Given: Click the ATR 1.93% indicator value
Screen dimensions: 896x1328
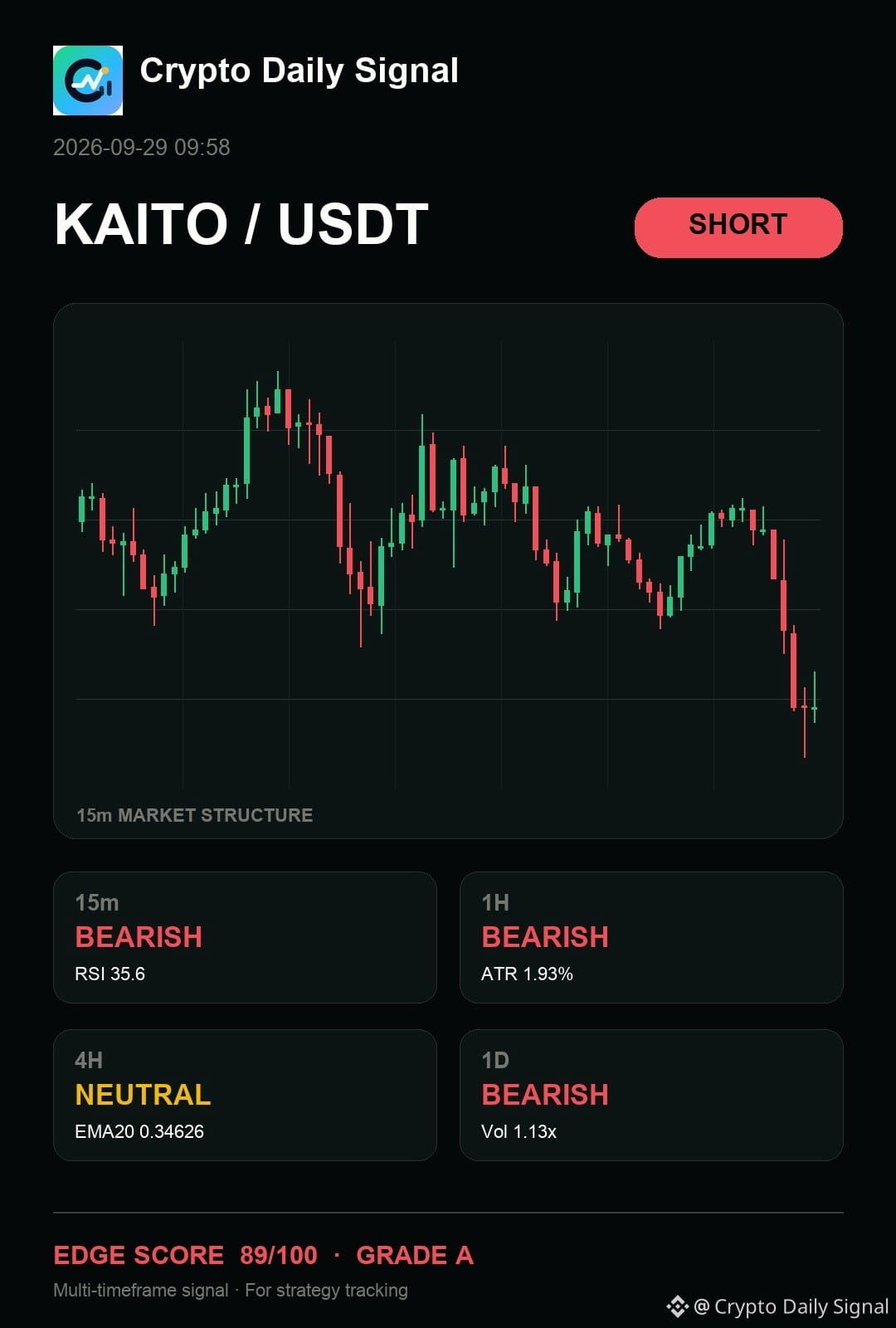Looking at the screenshot, I should tap(527, 974).
